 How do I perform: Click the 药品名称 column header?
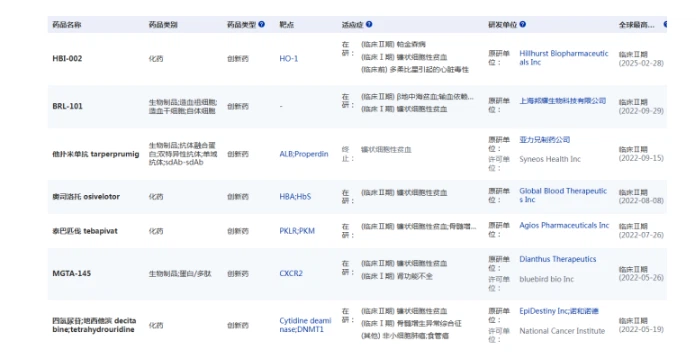click(x=67, y=24)
